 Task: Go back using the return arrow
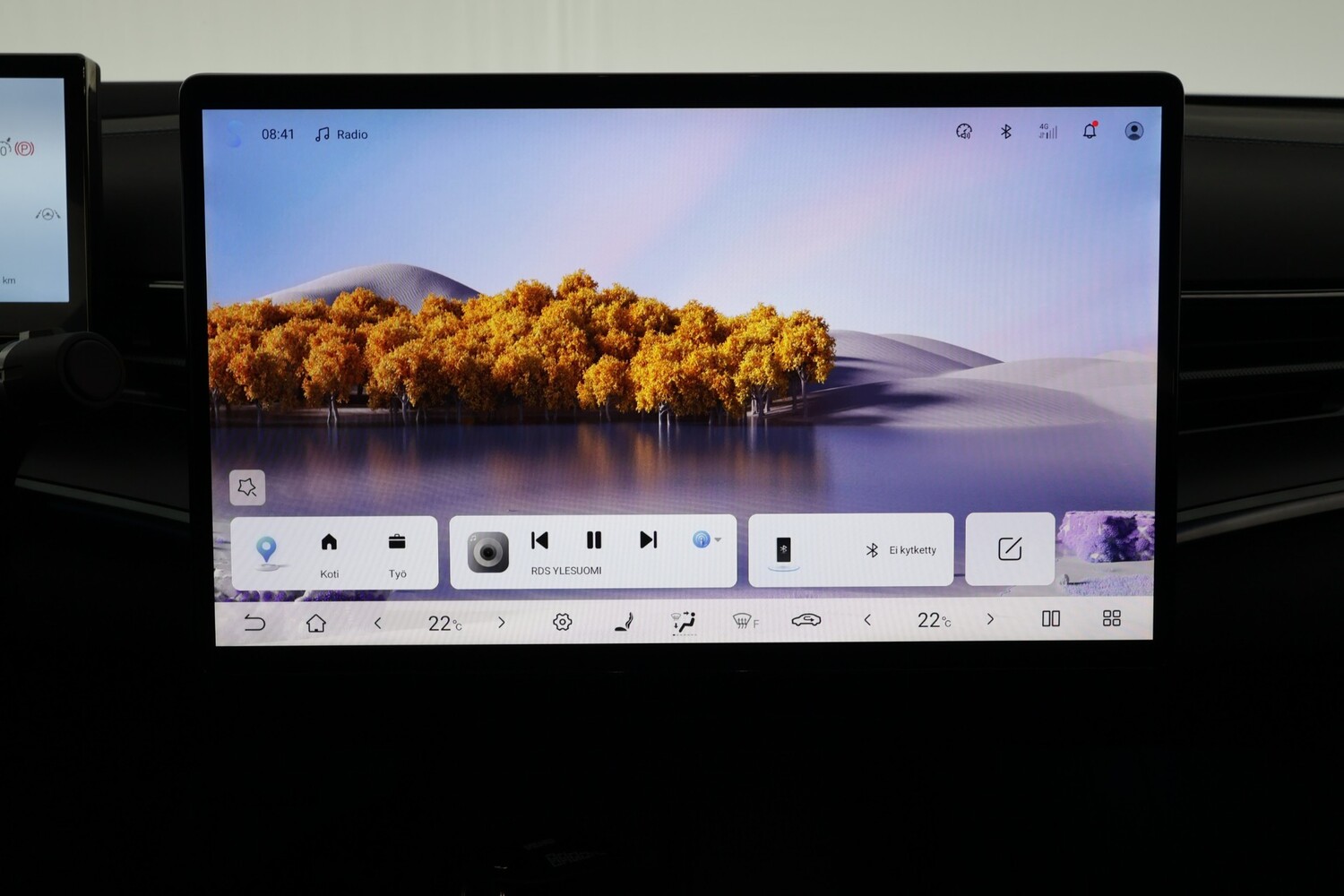pyautogui.click(x=254, y=623)
